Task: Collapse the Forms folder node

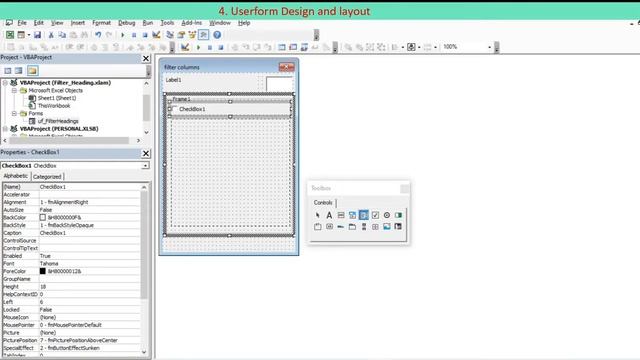Action: pyautogui.click(x=14, y=113)
